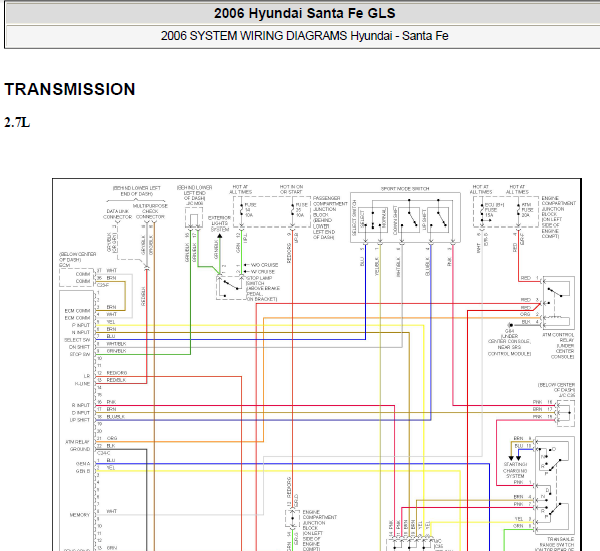600x551 pixels.
Task: Click the STOP SW pin label
Action: [80, 354]
